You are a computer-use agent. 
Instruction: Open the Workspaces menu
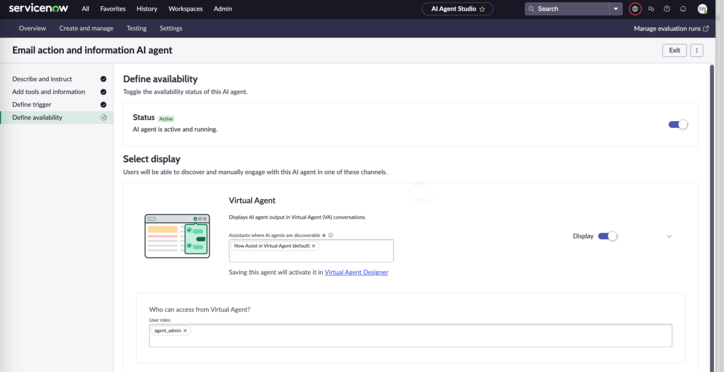click(x=186, y=9)
